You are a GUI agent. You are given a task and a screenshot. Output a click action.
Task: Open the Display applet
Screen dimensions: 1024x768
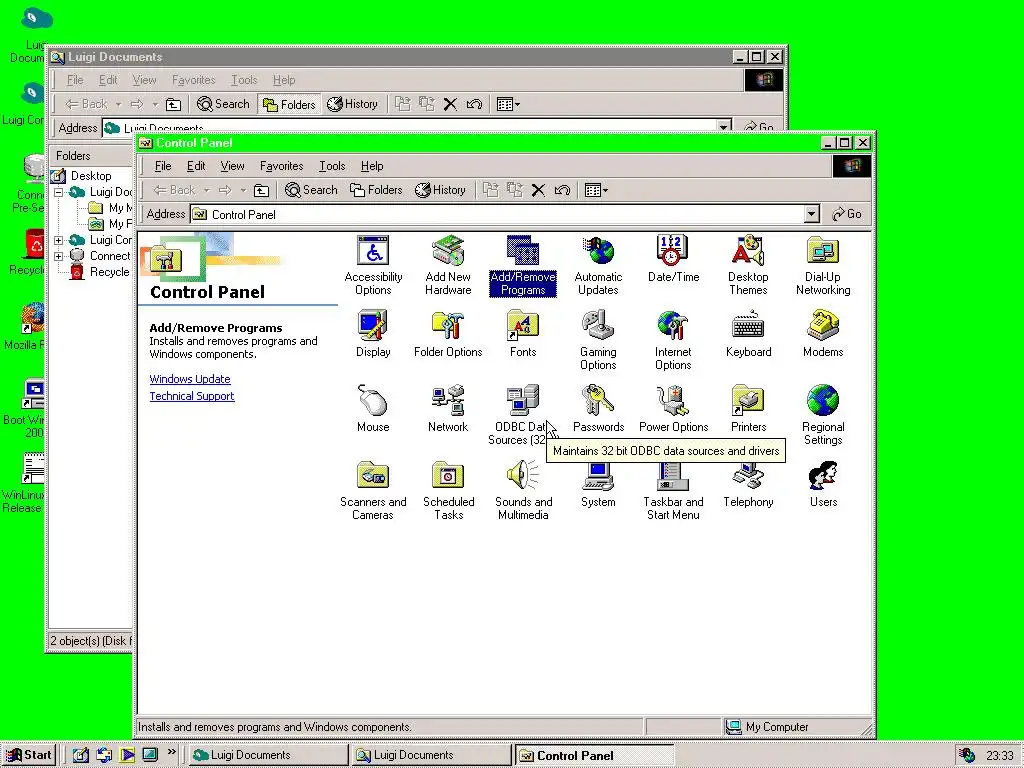[x=373, y=334]
